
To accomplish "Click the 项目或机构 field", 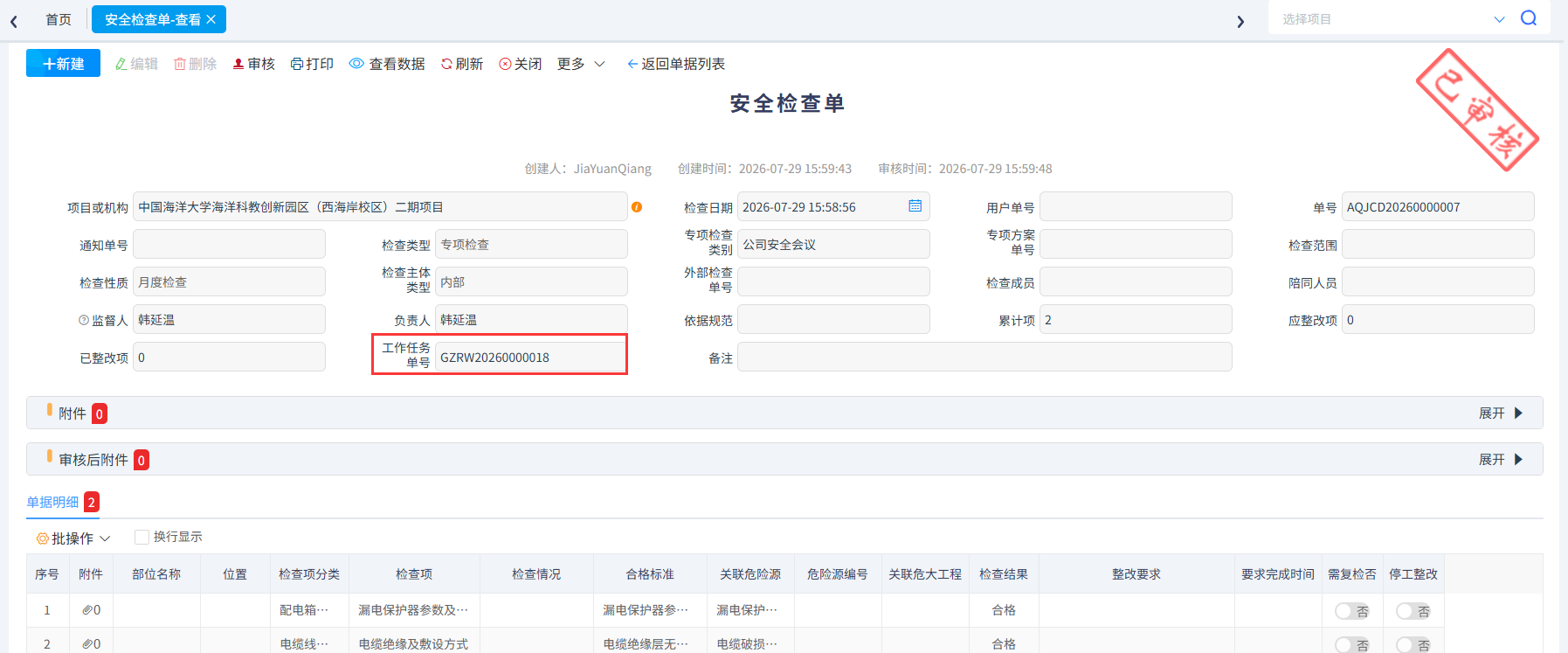I will (380, 206).
